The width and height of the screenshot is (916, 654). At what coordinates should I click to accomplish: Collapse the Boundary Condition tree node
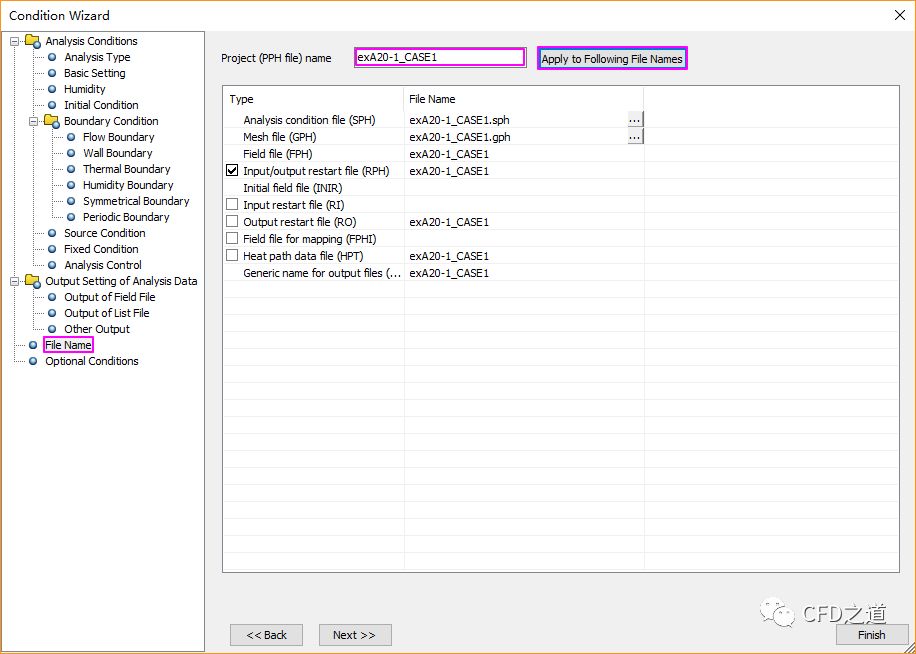pyautogui.click(x=34, y=121)
